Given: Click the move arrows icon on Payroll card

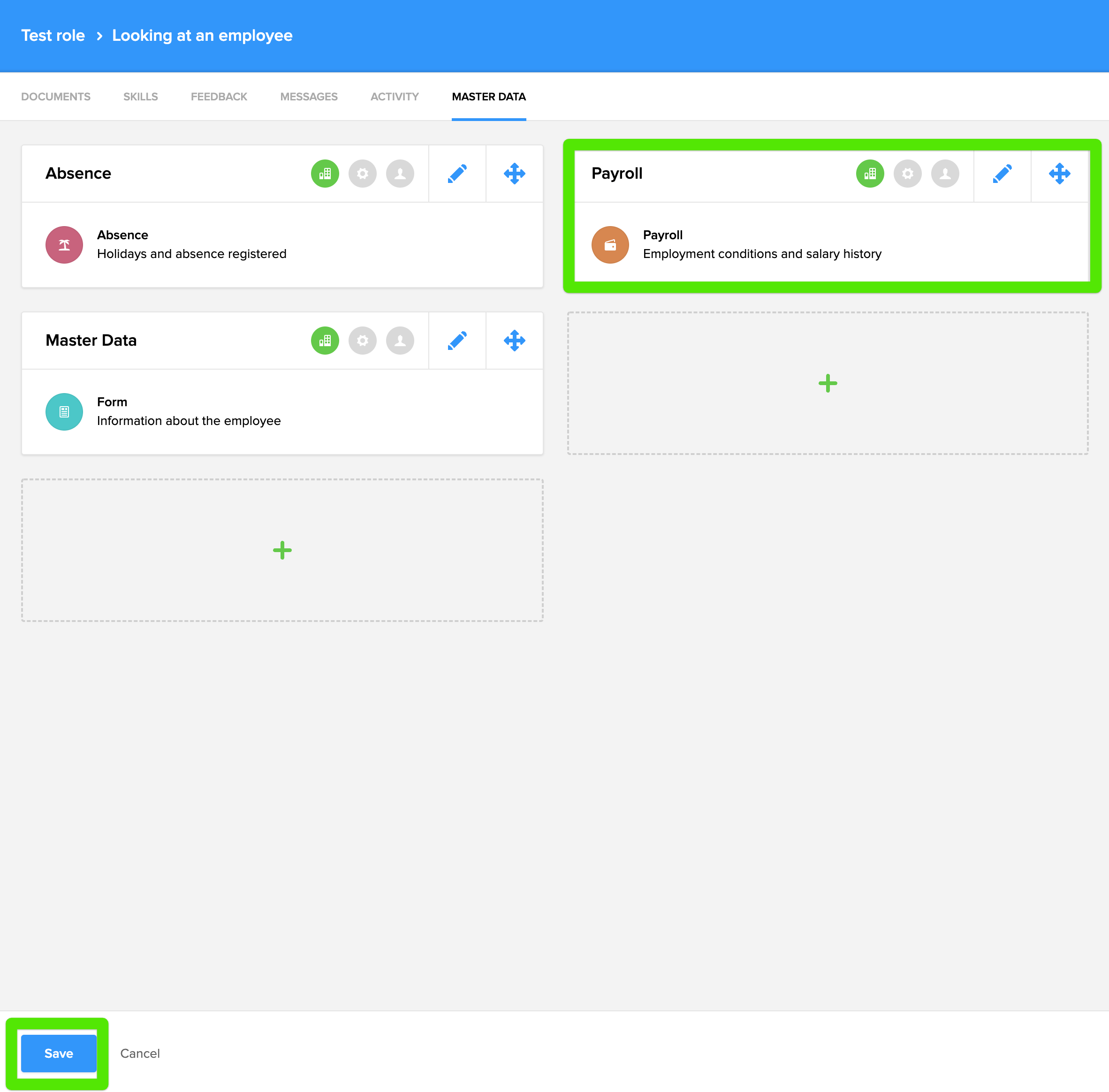Looking at the screenshot, I should point(1059,173).
